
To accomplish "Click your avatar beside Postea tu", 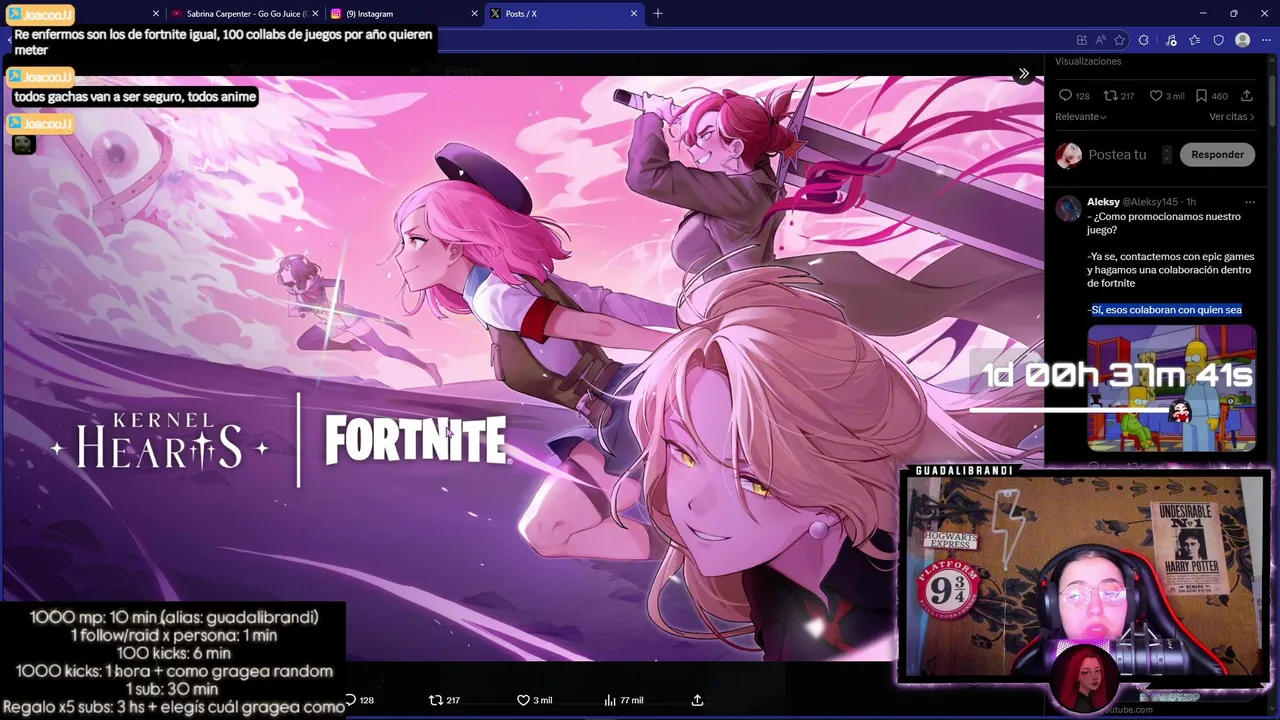I will [1069, 155].
